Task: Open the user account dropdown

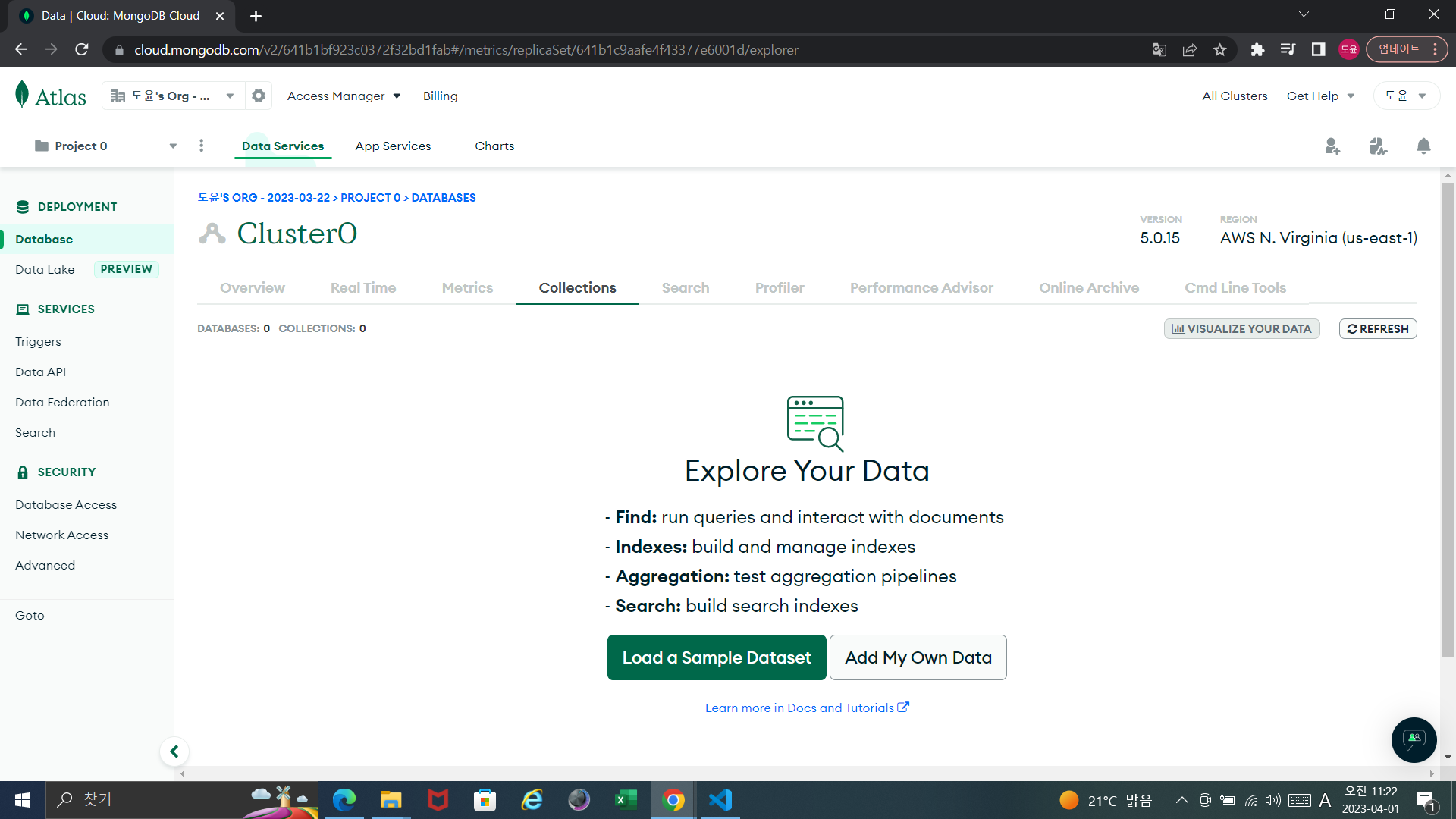Action: click(1406, 96)
